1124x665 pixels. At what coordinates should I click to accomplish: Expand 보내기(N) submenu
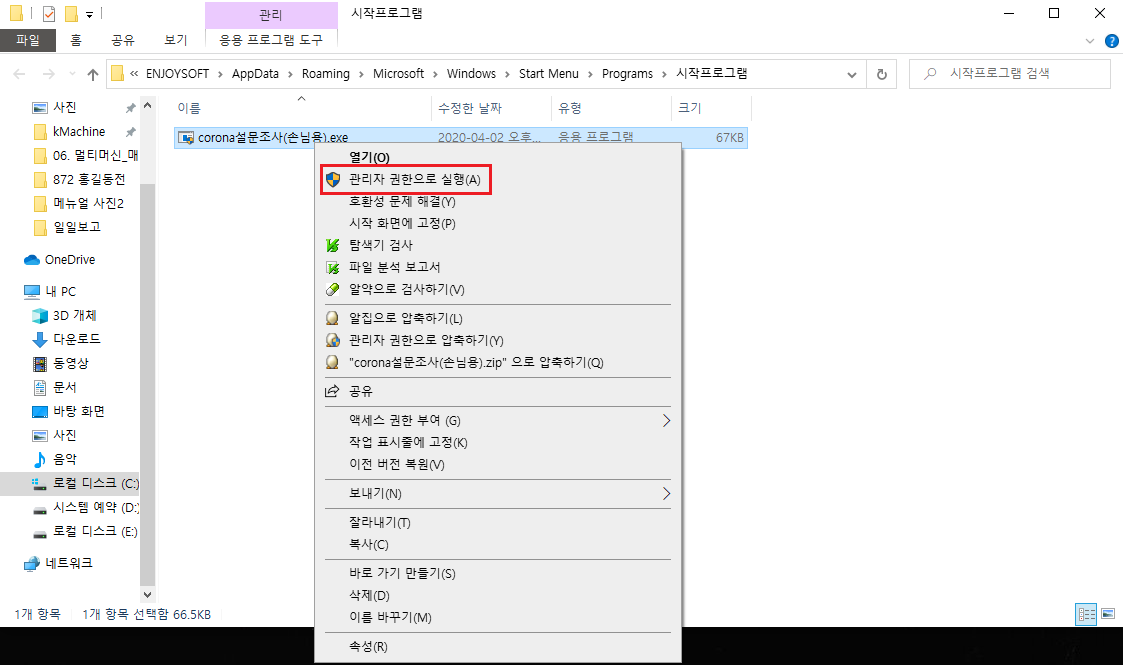pos(497,494)
